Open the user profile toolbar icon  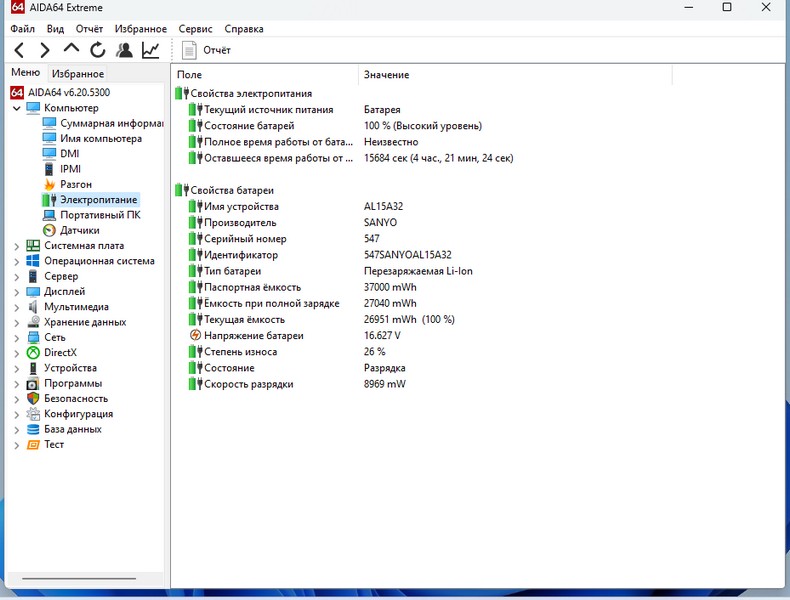tap(124, 50)
